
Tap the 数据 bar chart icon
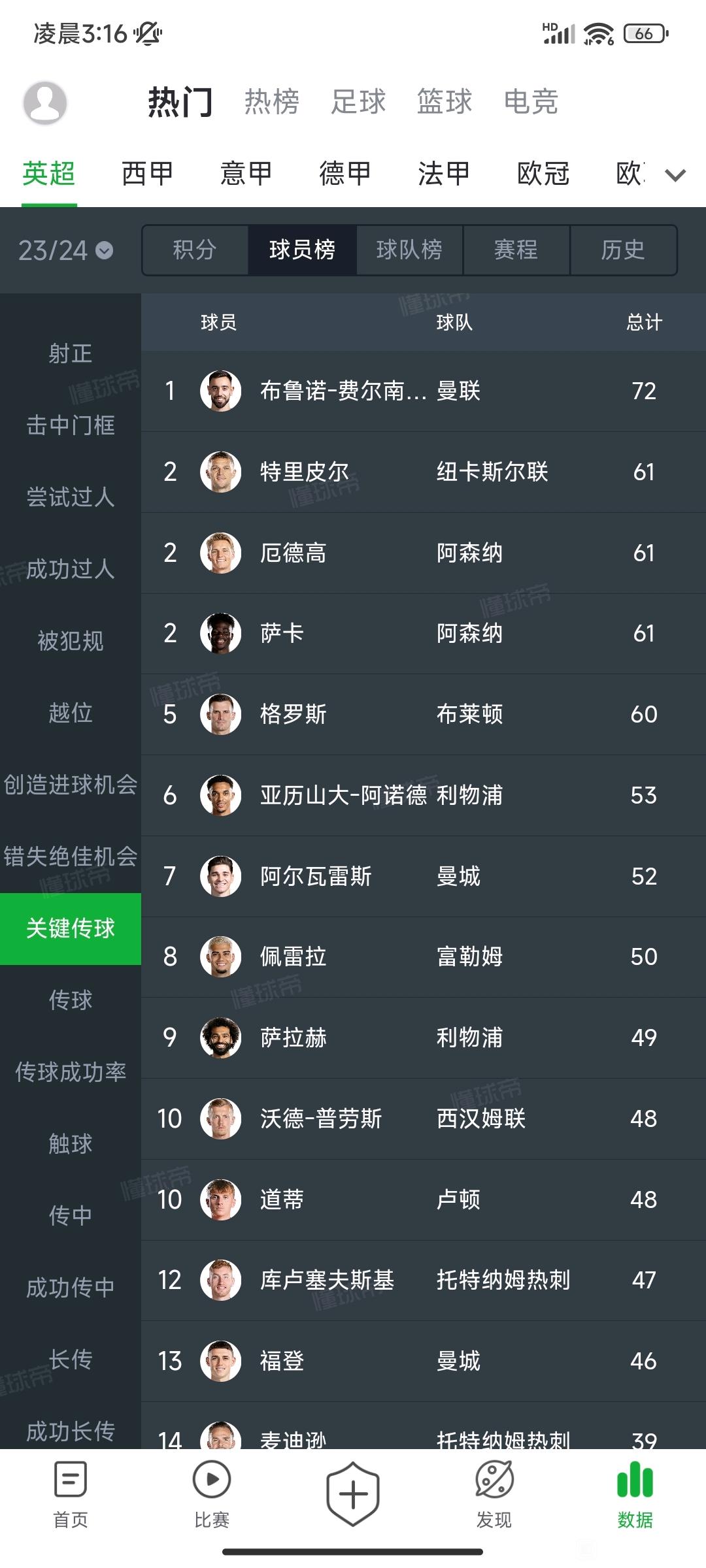click(x=635, y=1479)
